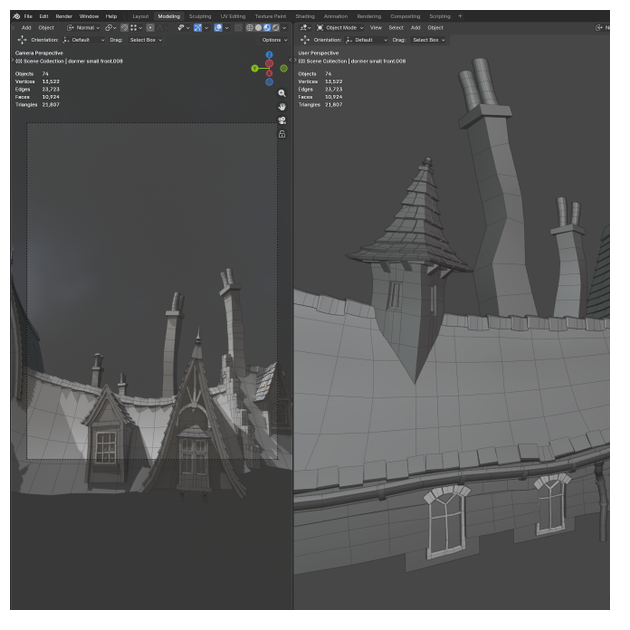Toggle gizmo display in left viewport

pos(198,28)
